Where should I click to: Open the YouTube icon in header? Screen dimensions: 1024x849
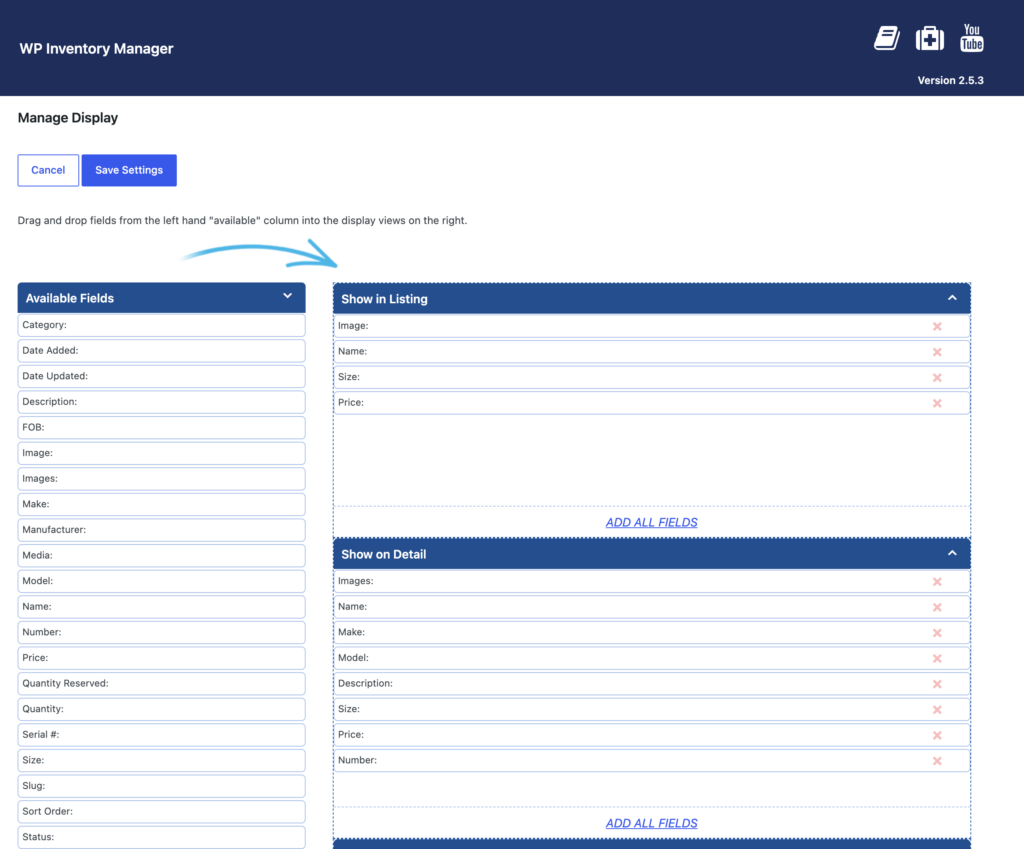pyautogui.click(x=972, y=38)
